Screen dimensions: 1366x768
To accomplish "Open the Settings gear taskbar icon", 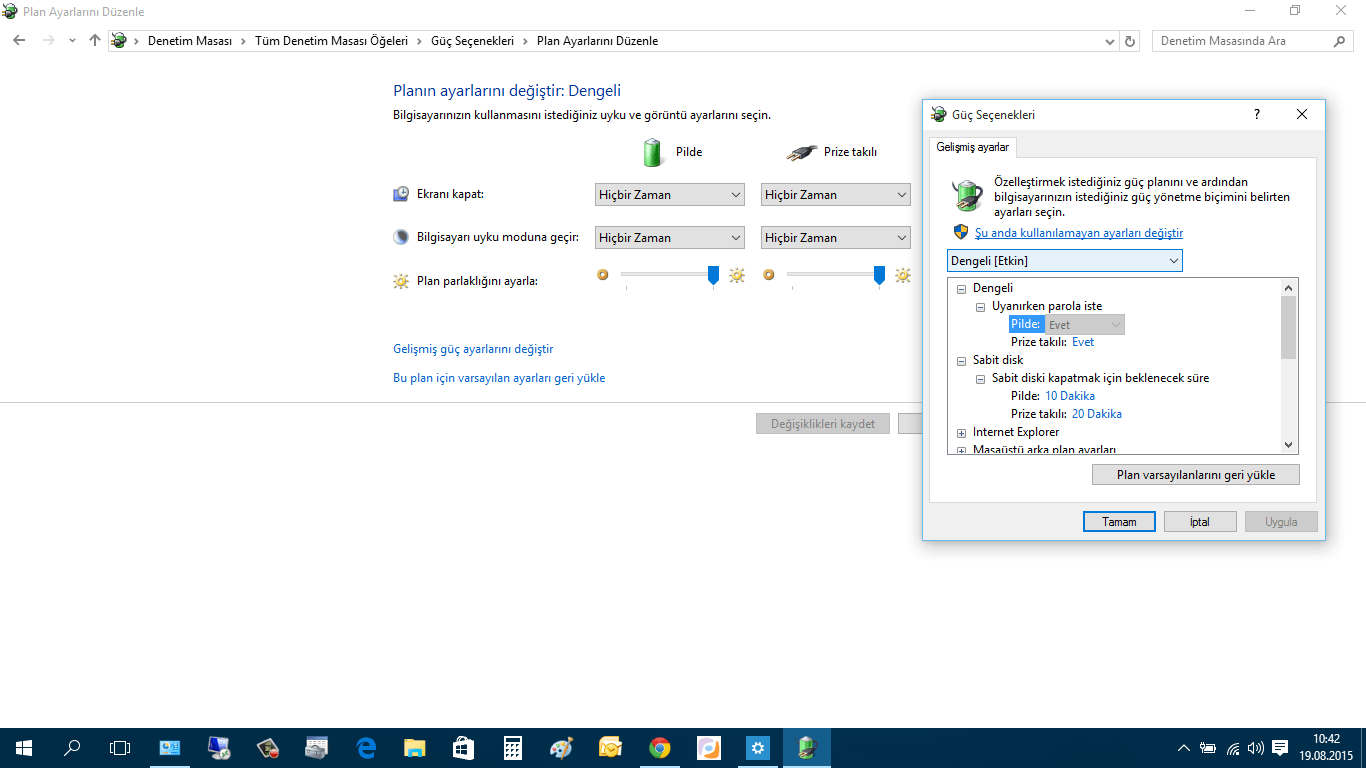I will [x=758, y=747].
